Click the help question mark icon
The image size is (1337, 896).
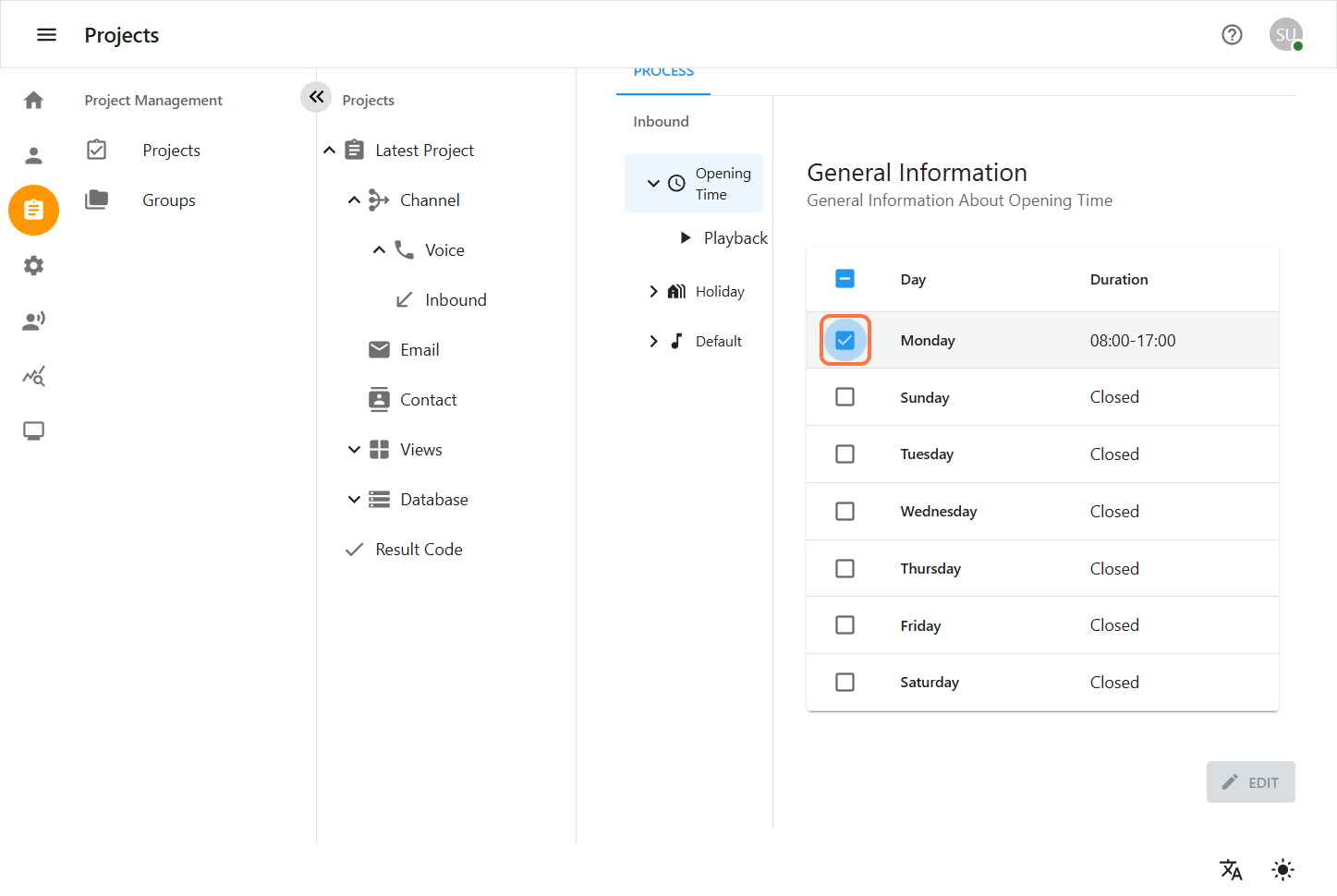tap(1232, 35)
